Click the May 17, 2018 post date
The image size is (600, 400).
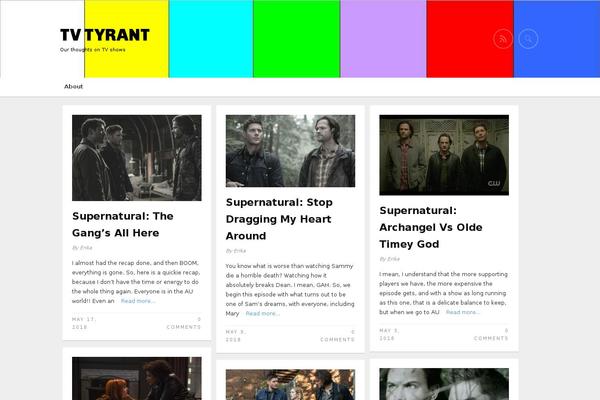point(84,323)
